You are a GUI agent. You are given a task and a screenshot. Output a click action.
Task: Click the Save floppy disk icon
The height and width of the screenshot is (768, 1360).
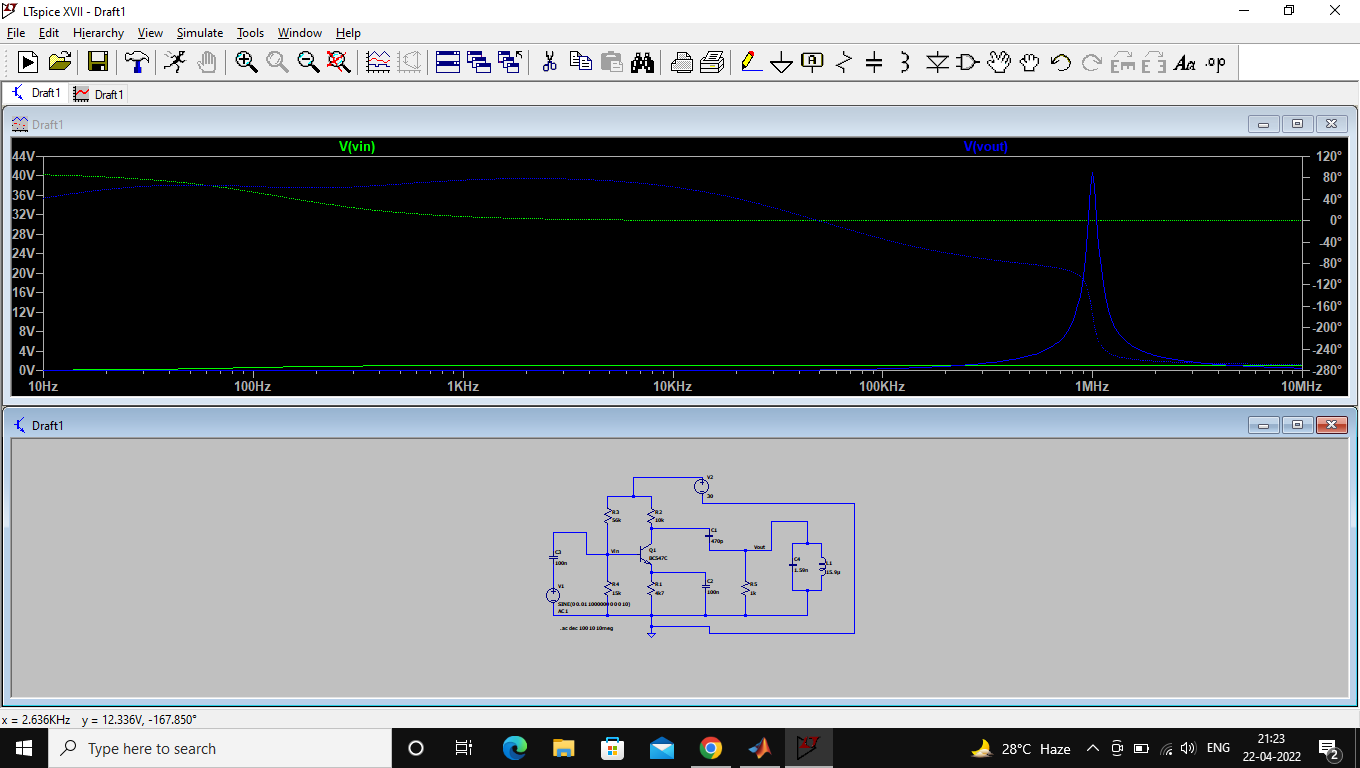[x=98, y=62]
